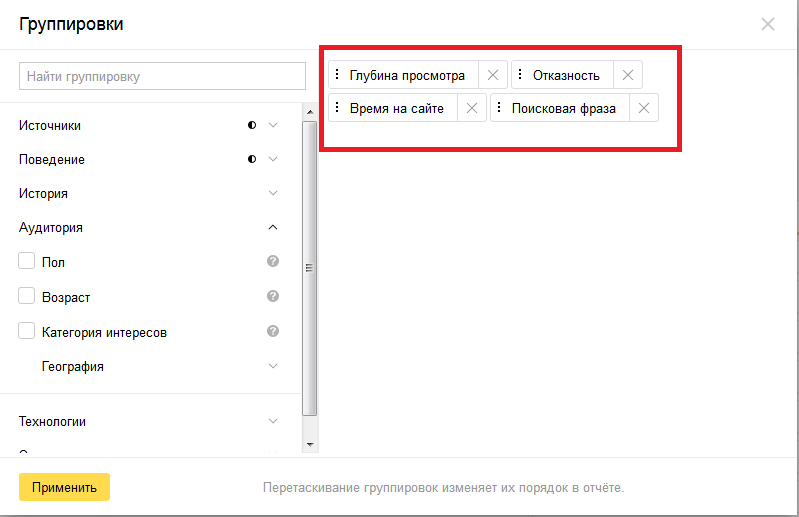Expand the Источники section chevron
Viewport: 799px width, 517px height.
273,125
